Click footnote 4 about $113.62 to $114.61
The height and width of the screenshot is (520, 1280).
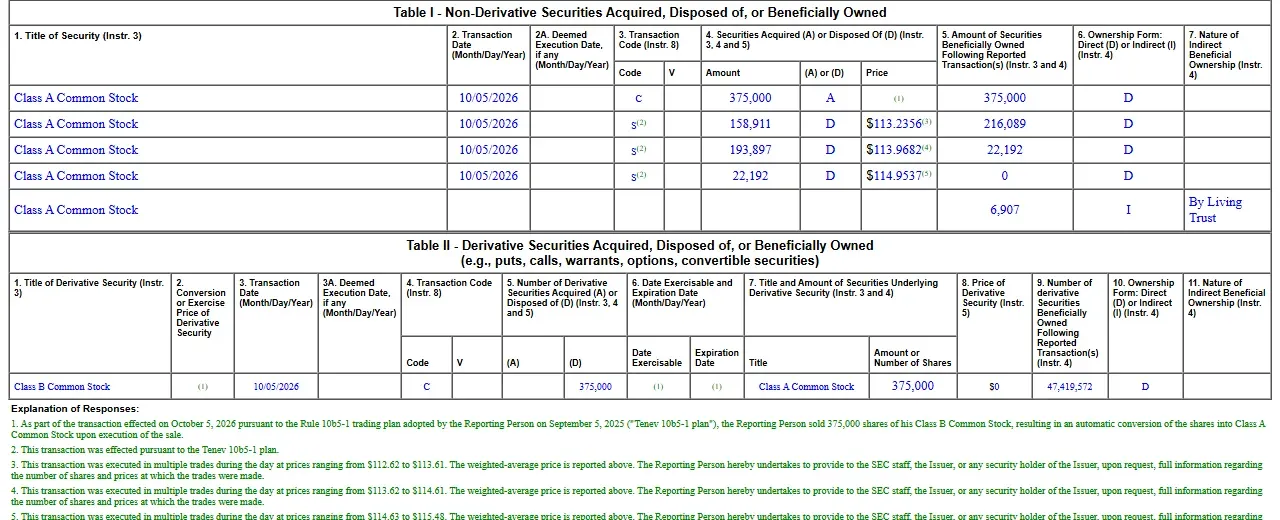click(637, 497)
